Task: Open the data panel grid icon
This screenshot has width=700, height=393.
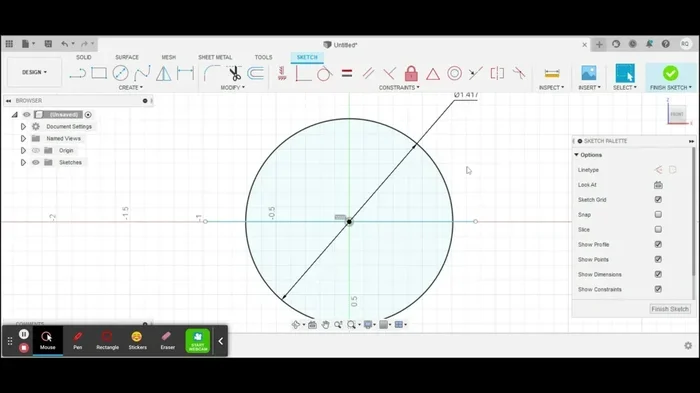Action: pos(9,44)
